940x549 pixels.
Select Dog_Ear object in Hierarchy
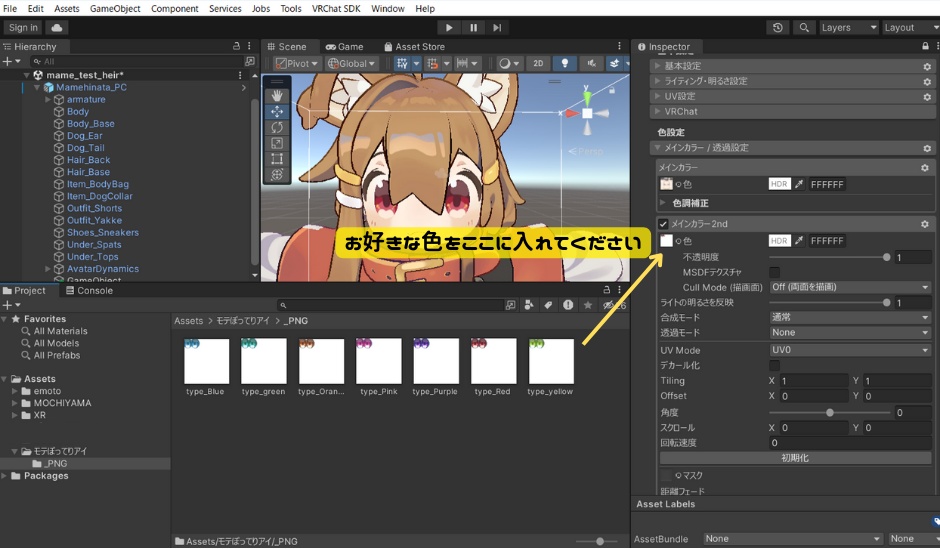(x=85, y=135)
